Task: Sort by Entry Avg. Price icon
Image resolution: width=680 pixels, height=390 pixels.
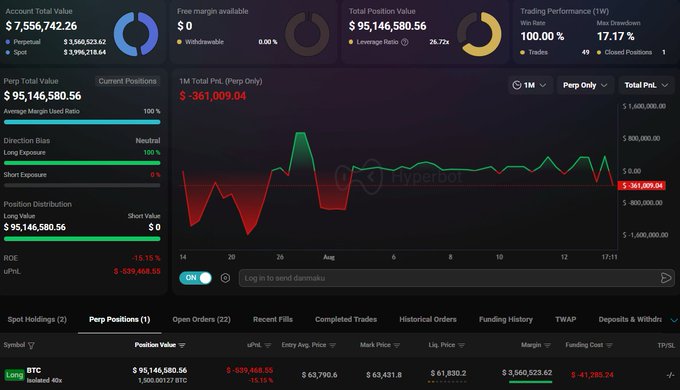Action: tap(333, 345)
